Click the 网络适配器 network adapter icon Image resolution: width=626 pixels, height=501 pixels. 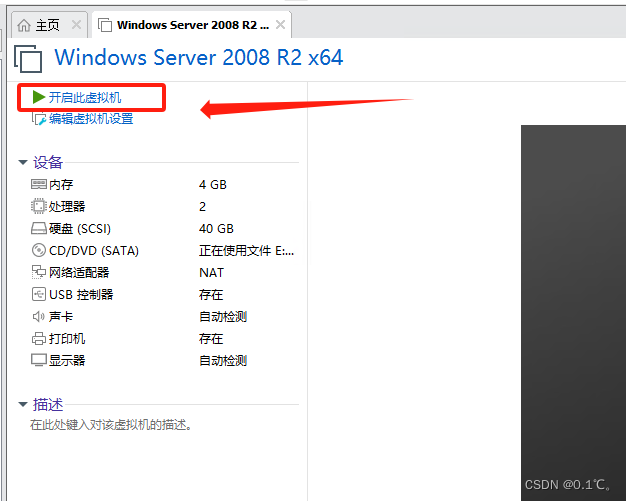[39, 272]
